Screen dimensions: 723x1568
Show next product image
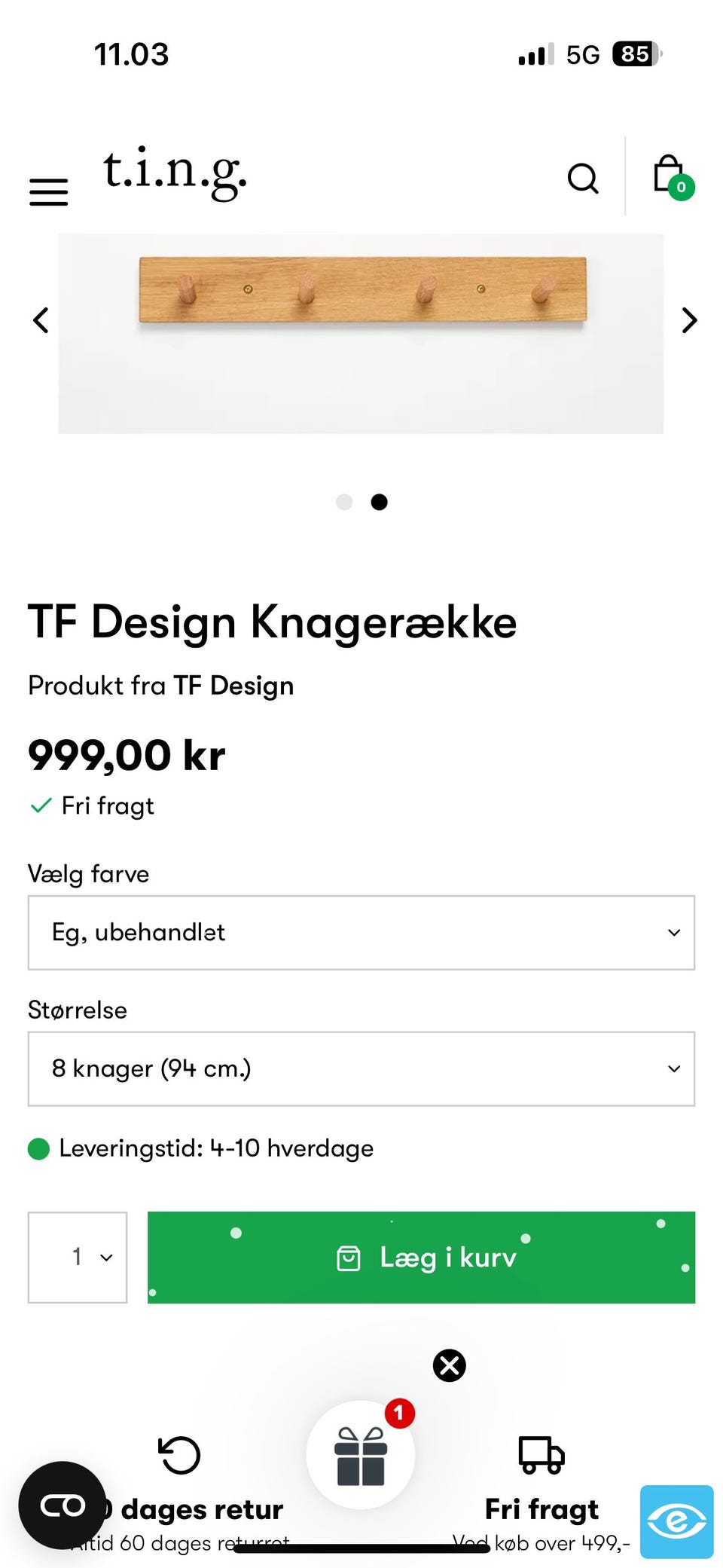pos(688,320)
